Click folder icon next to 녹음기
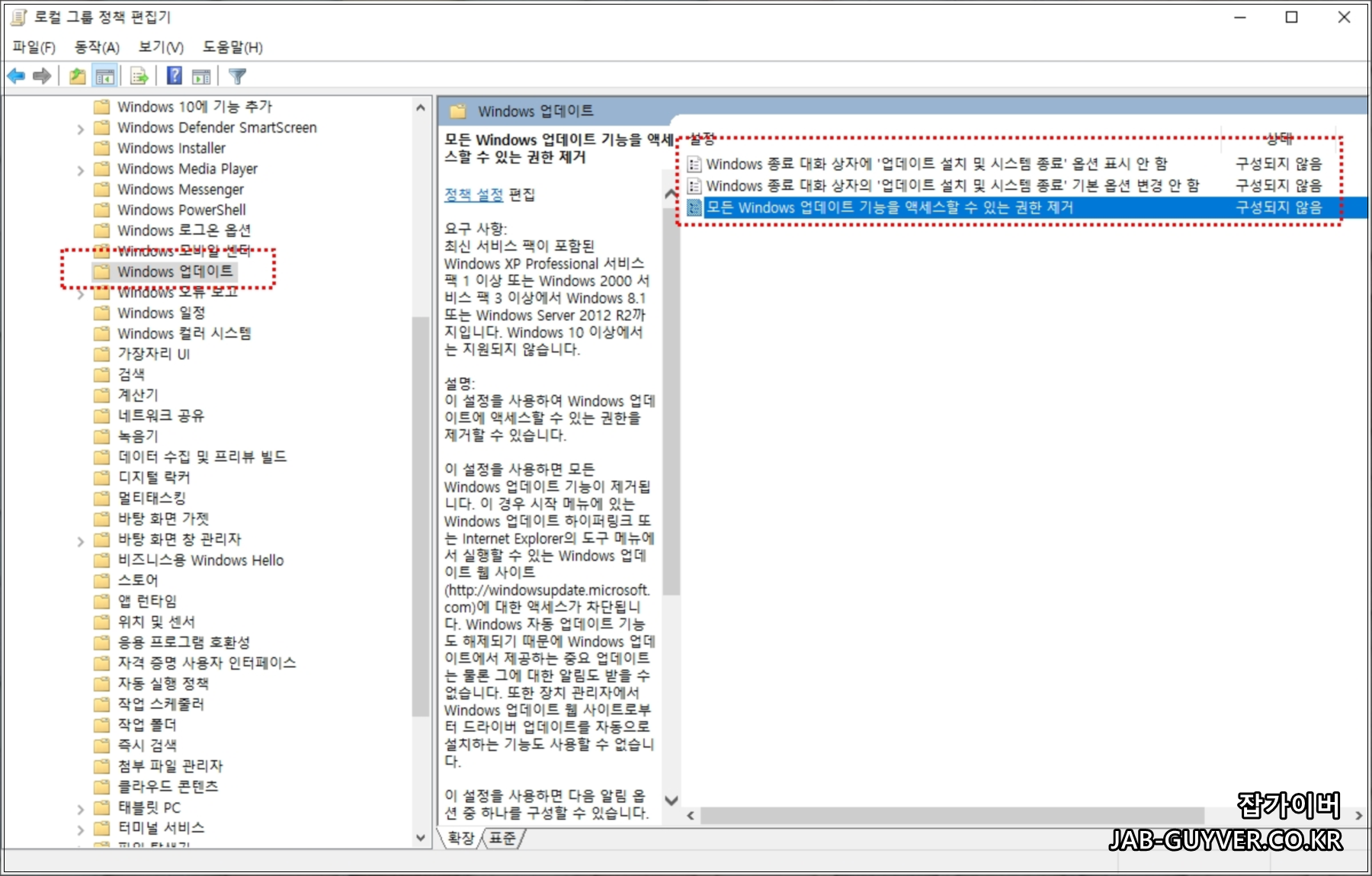The width and height of the screenshot is (1372, 876). (101, 436)
